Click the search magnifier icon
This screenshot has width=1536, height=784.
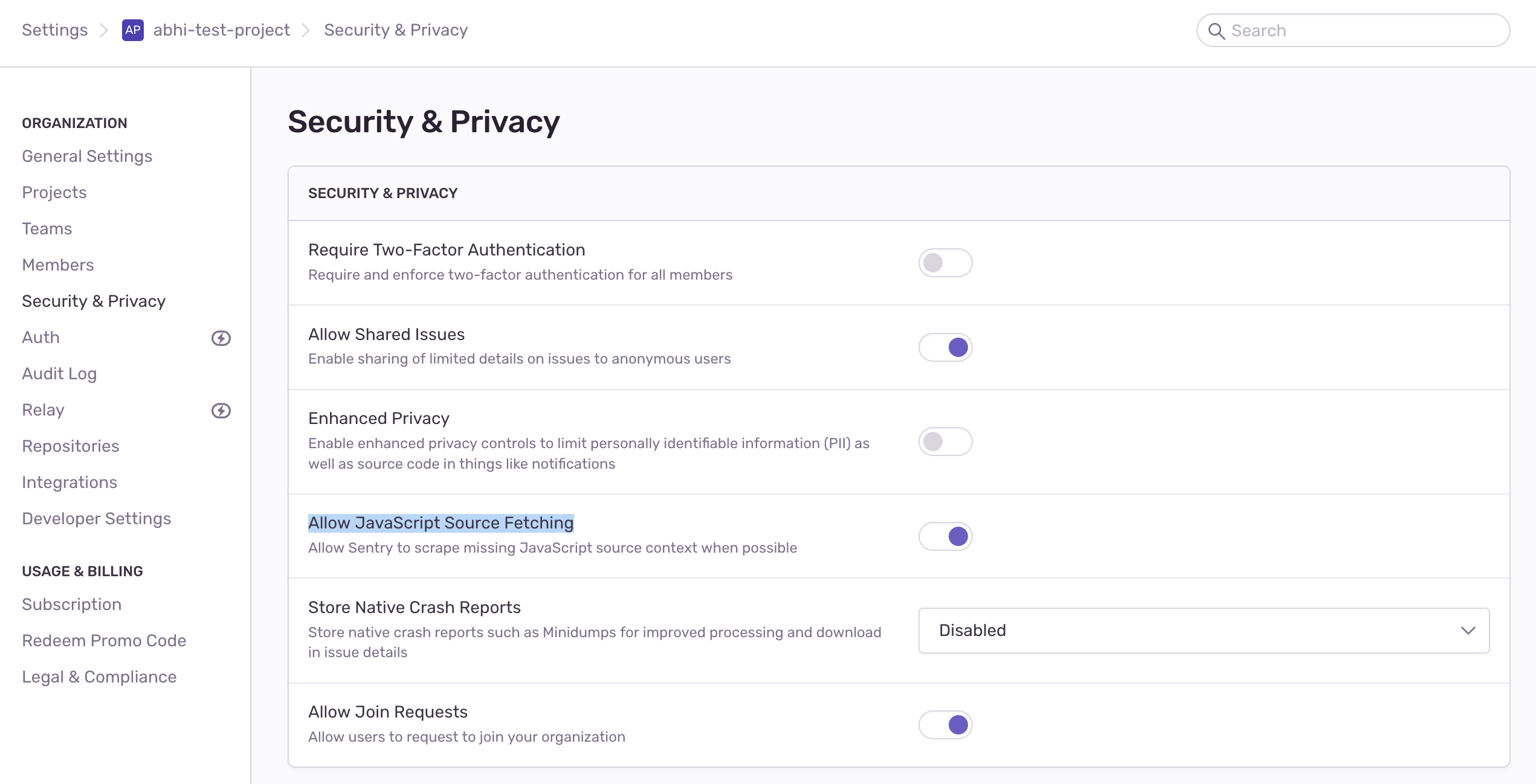click(x=1218, y=30)
